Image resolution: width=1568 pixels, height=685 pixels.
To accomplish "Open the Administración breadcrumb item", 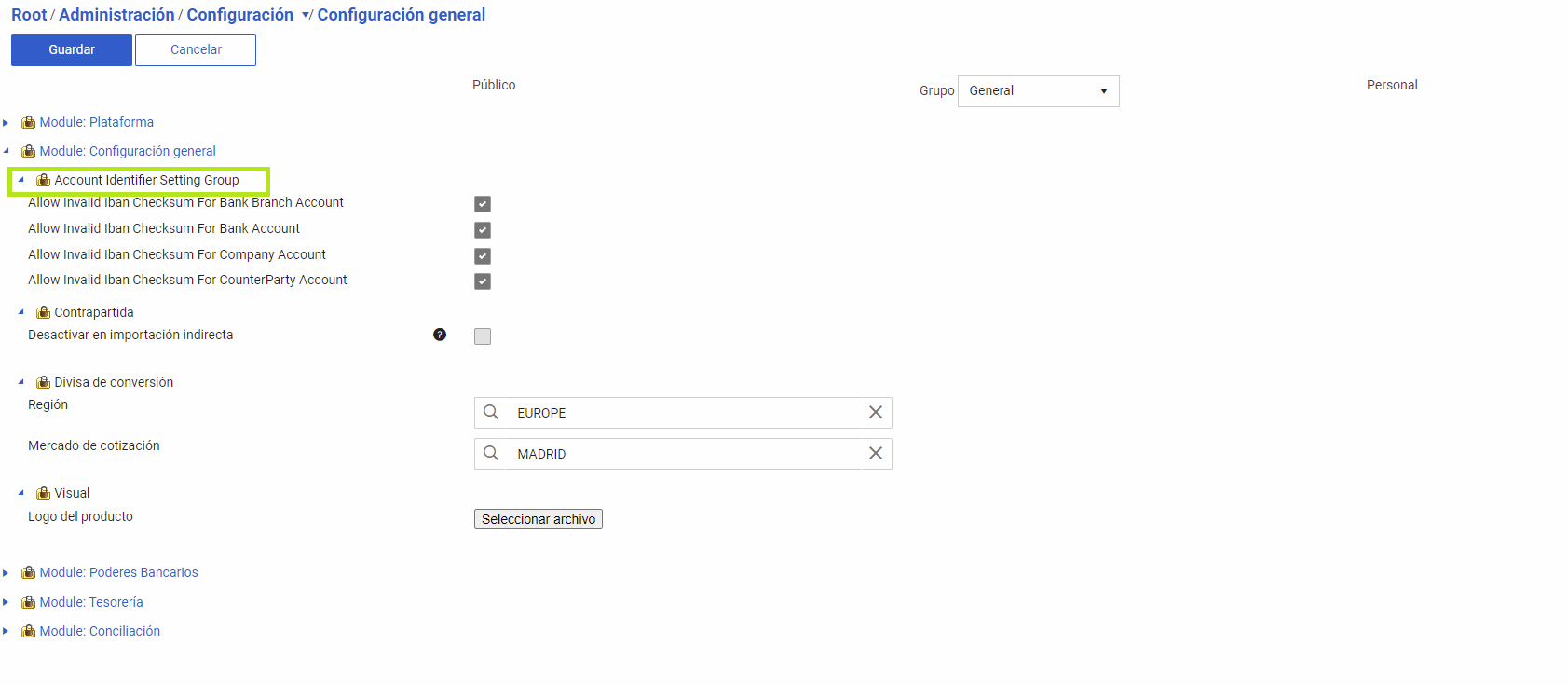I will pos(116,15).
